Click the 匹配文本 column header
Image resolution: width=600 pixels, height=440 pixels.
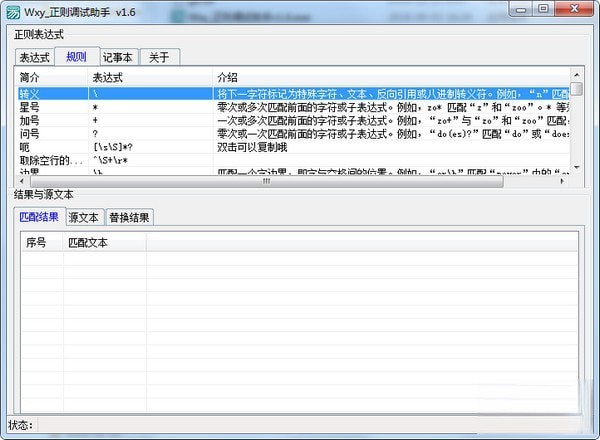[x=104, y=243]
